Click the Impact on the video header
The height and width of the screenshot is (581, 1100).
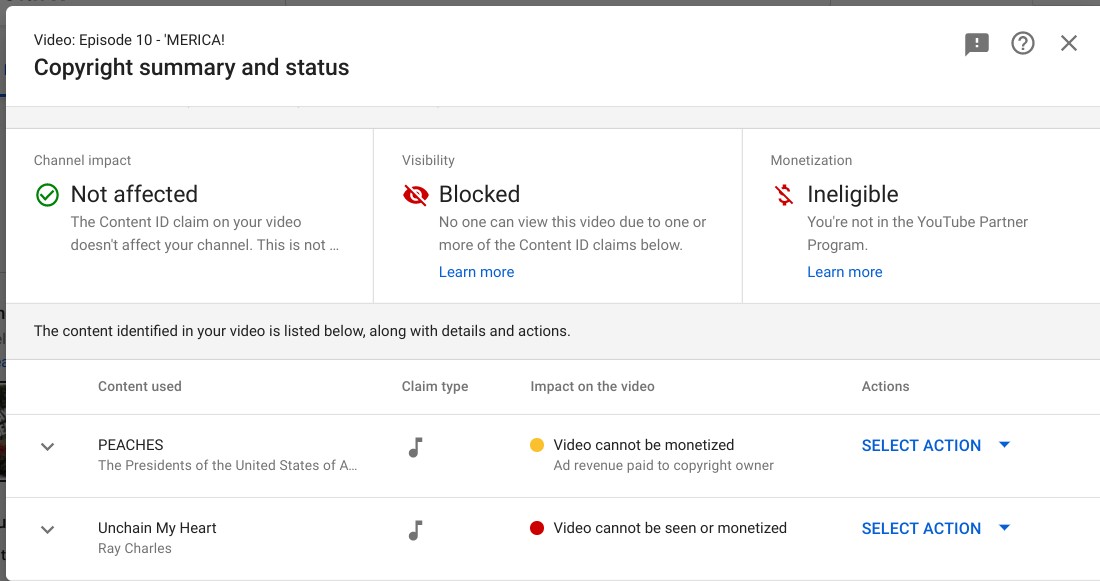pos(592,387)
